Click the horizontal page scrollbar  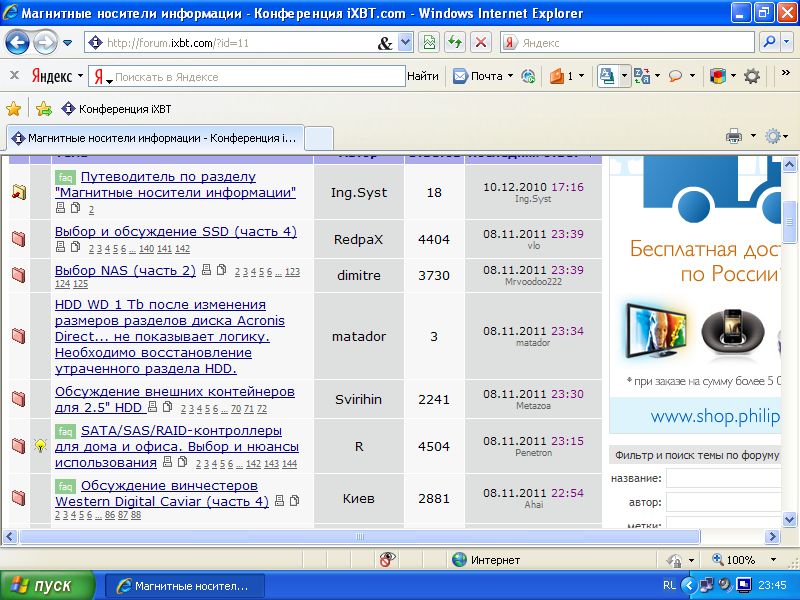(x=360, y=537)
